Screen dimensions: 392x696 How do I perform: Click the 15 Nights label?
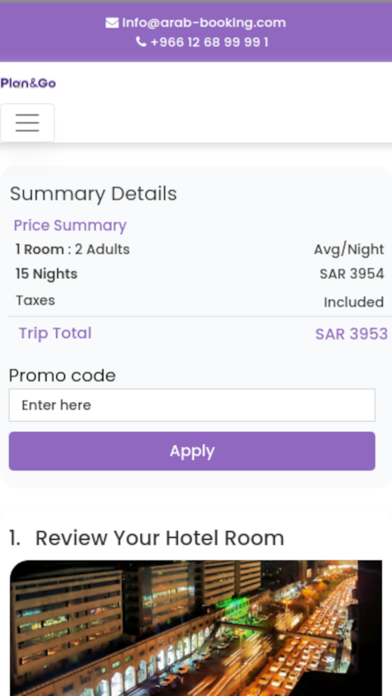[47, 274]
